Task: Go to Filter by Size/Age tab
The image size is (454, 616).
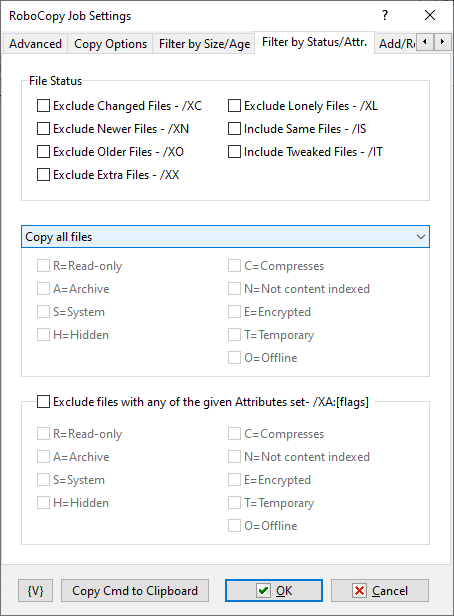Action: point(204,44)
